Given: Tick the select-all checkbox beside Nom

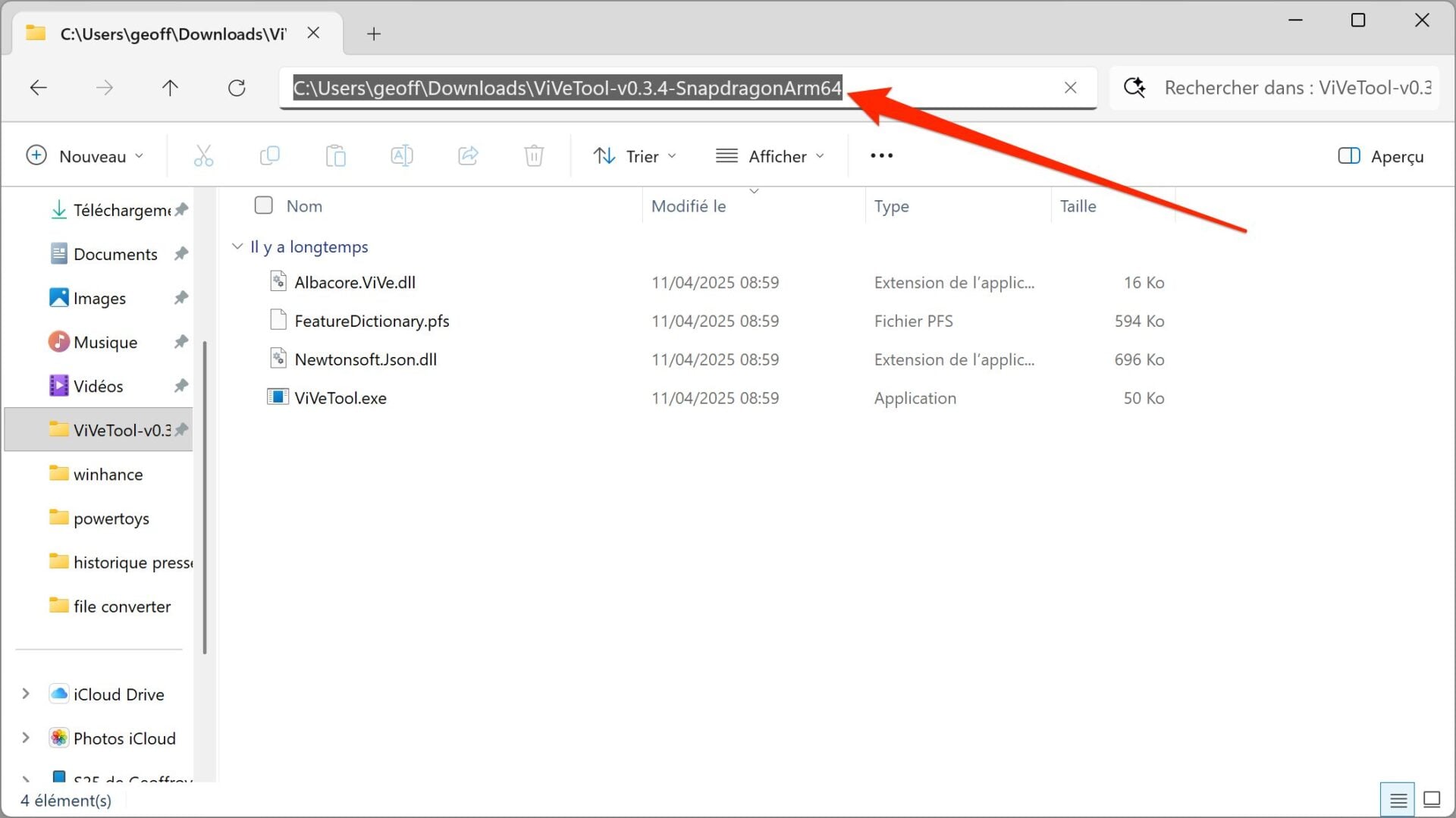Looking at the screenshot, I should pyautogui.click(x=263, y=205).
